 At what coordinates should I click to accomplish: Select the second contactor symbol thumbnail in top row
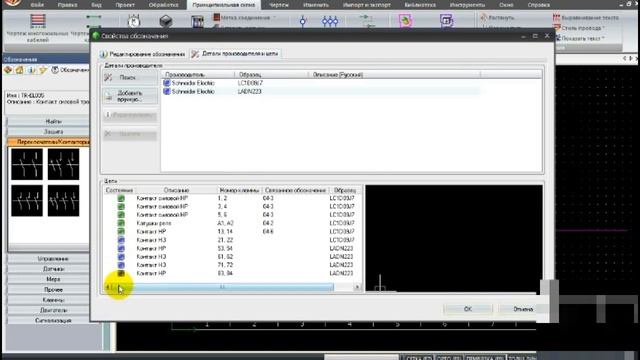[x=63, y=164]
